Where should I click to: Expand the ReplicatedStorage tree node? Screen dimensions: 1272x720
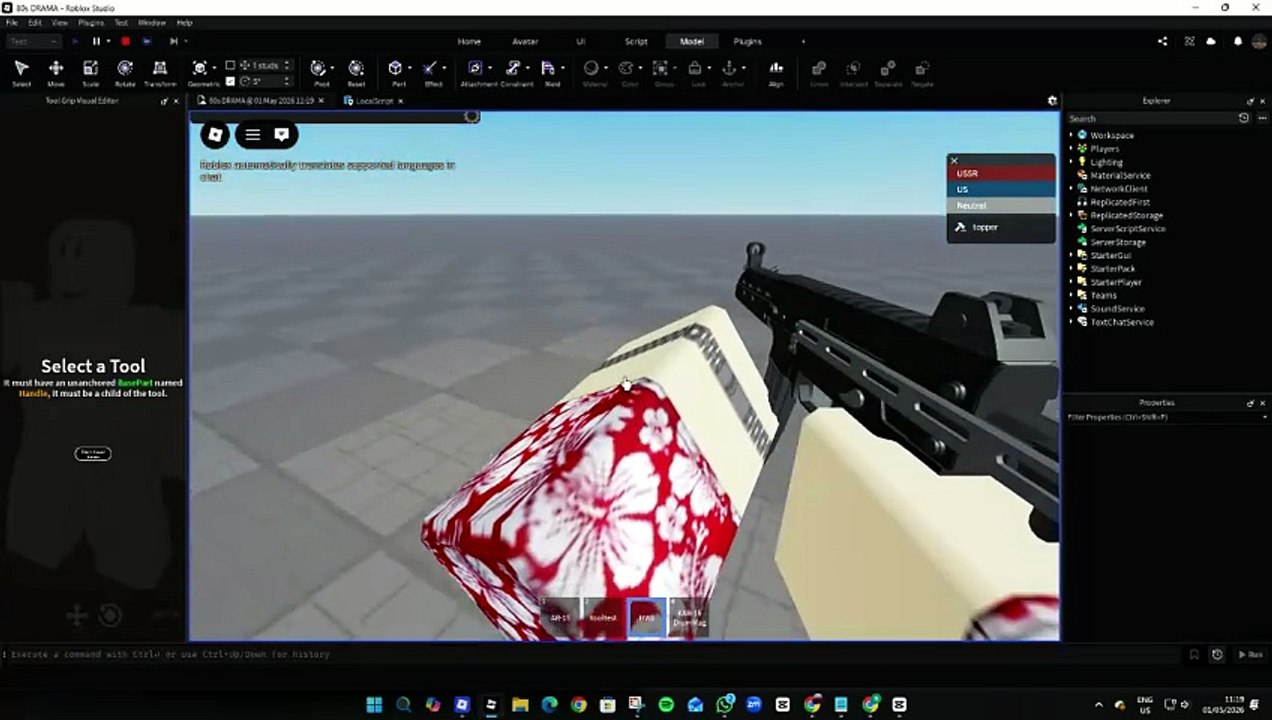point(1071,215)
